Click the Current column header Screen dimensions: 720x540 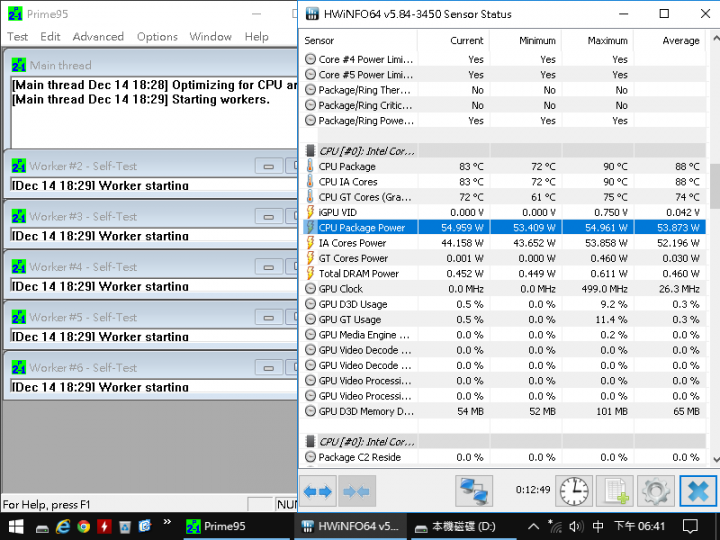point(454,40)
